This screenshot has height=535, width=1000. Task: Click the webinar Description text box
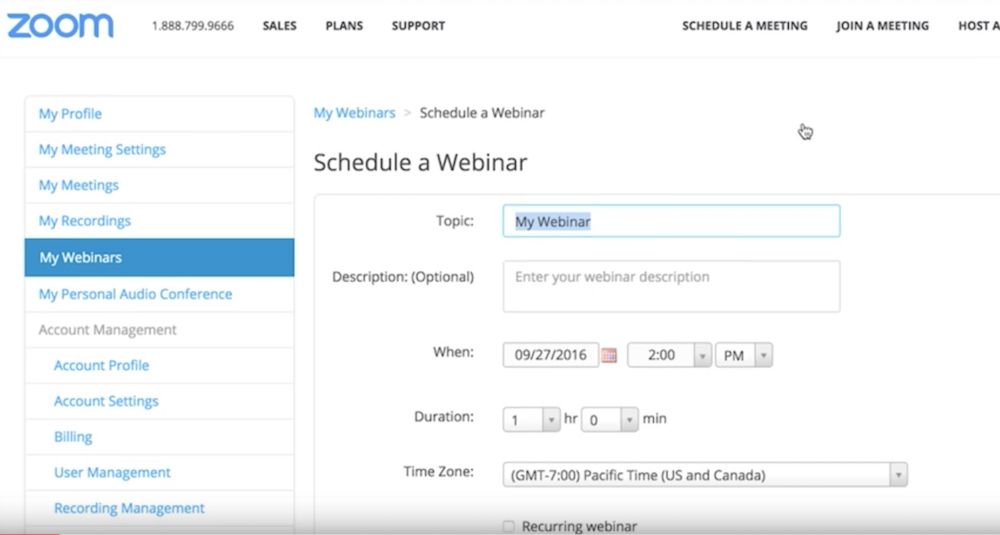coord(670,286)
